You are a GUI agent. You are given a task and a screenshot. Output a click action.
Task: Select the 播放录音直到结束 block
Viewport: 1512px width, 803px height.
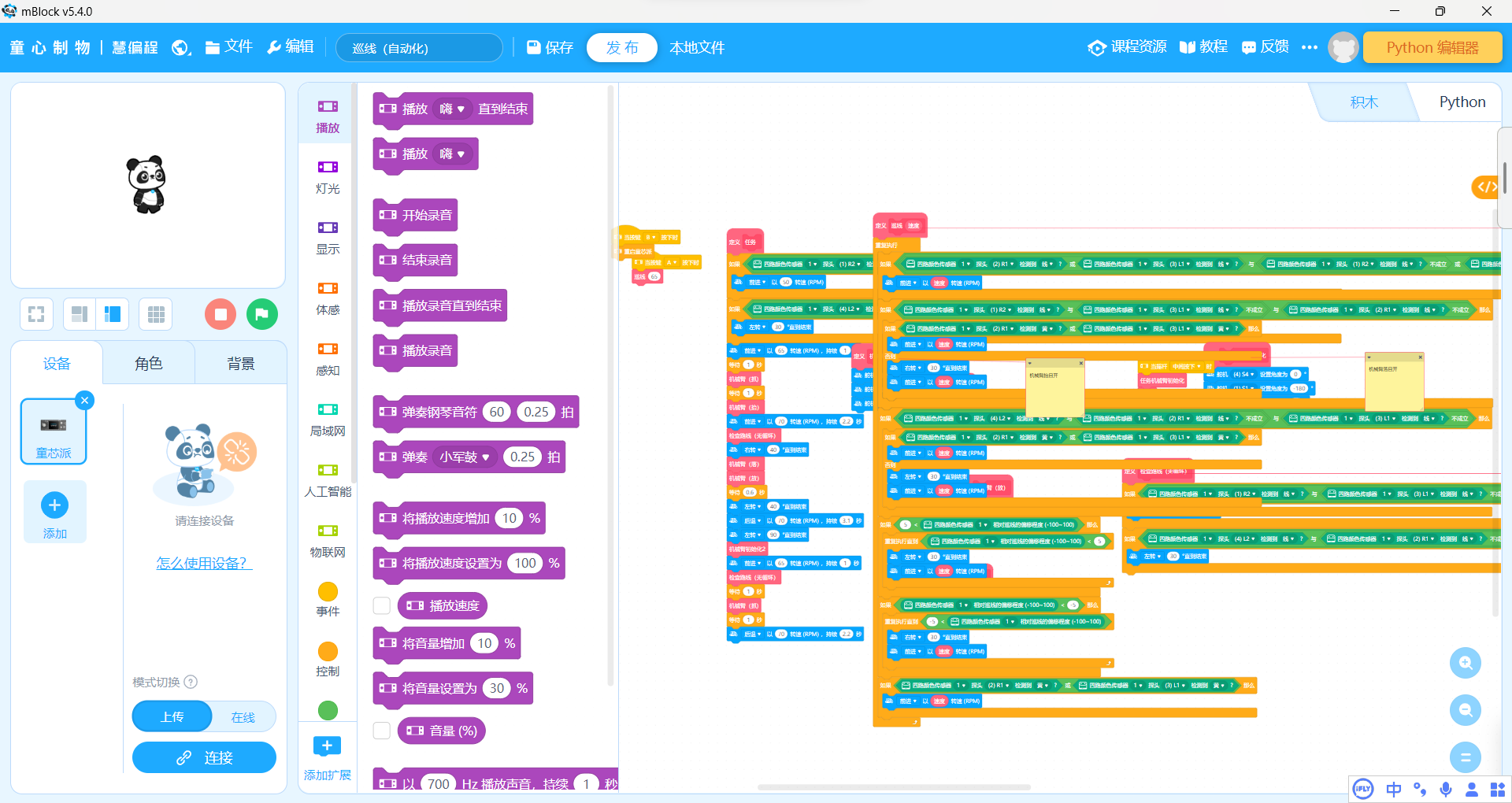pyautogui.click(x=440, y=305)
